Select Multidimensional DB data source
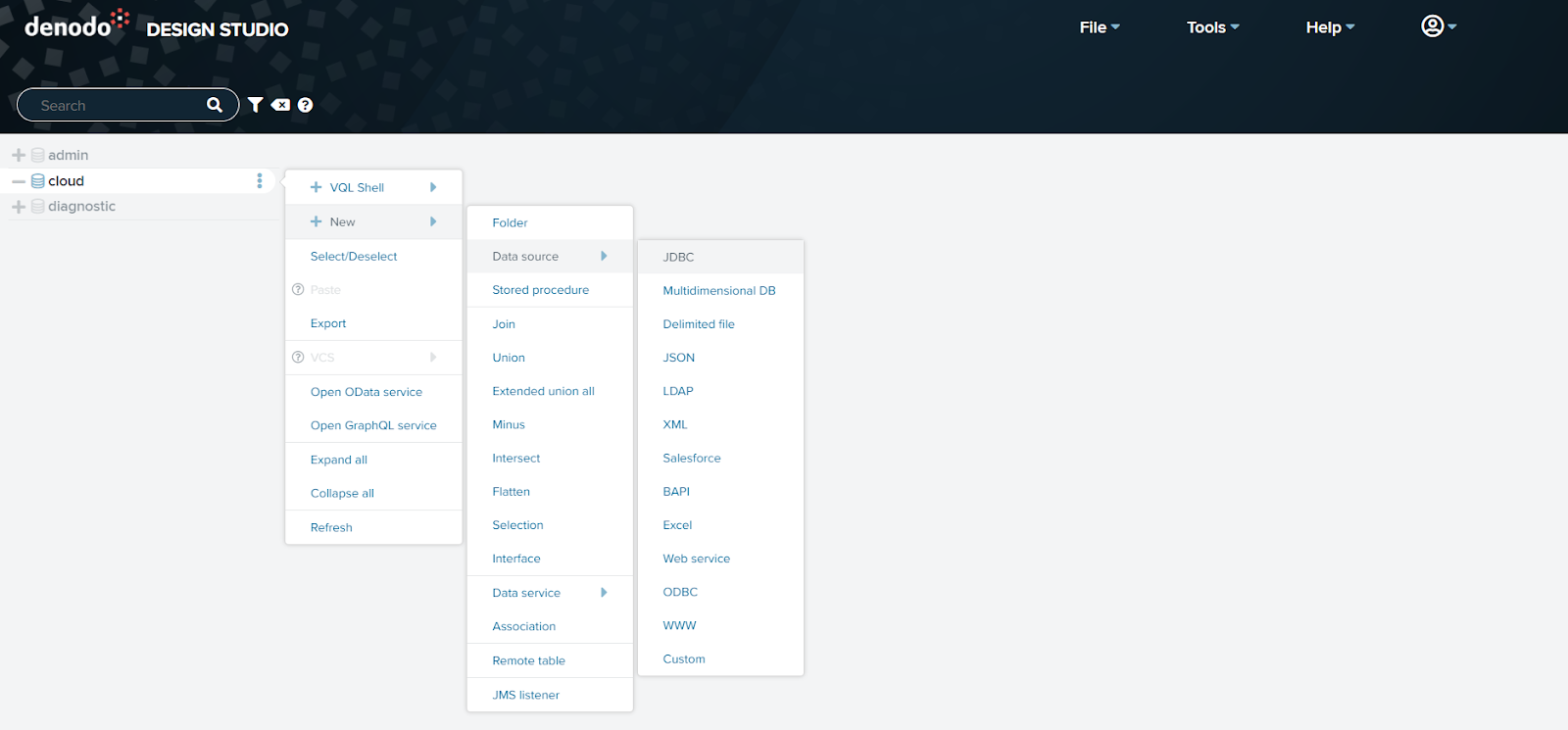1568x730 pixels. click(720, 290)
